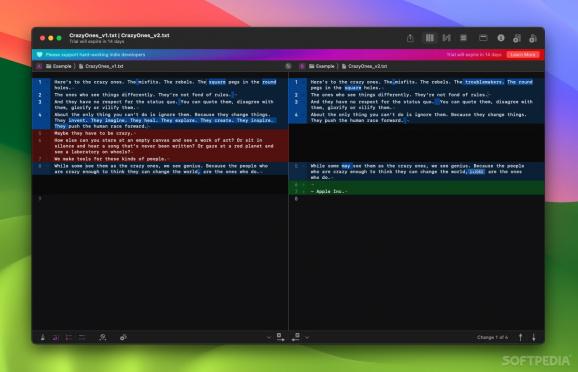Open the Share icon in toolbar
This screenshot has width=578, height=372.
410,38
